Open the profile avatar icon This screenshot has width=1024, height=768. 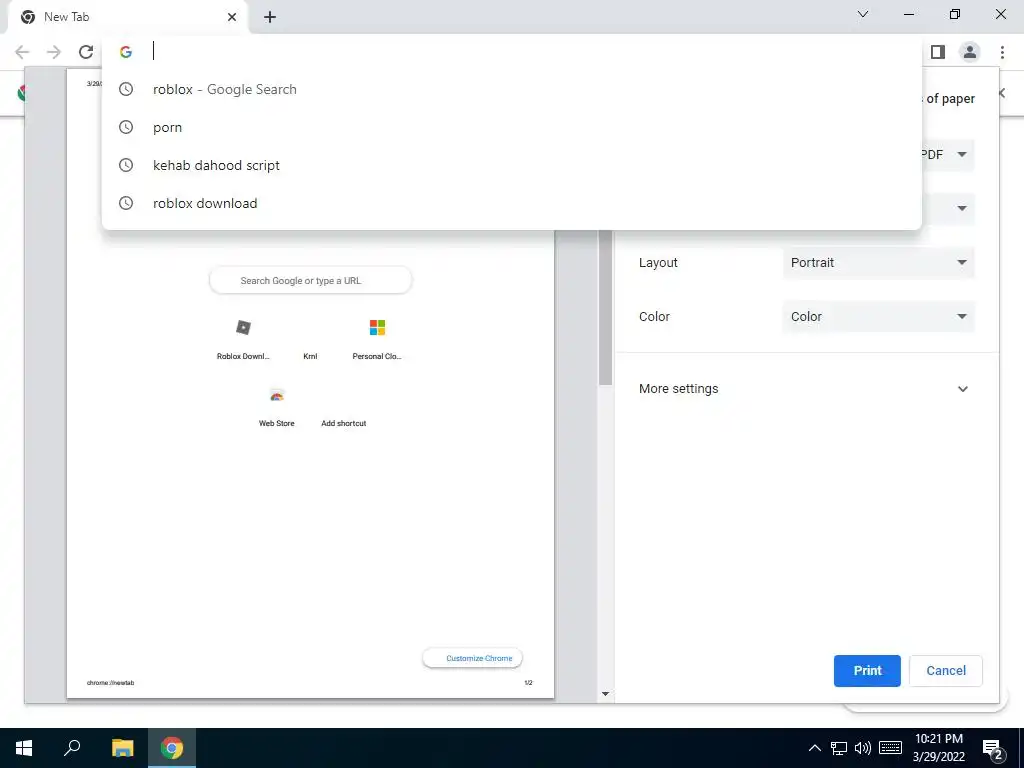[970, 52]
